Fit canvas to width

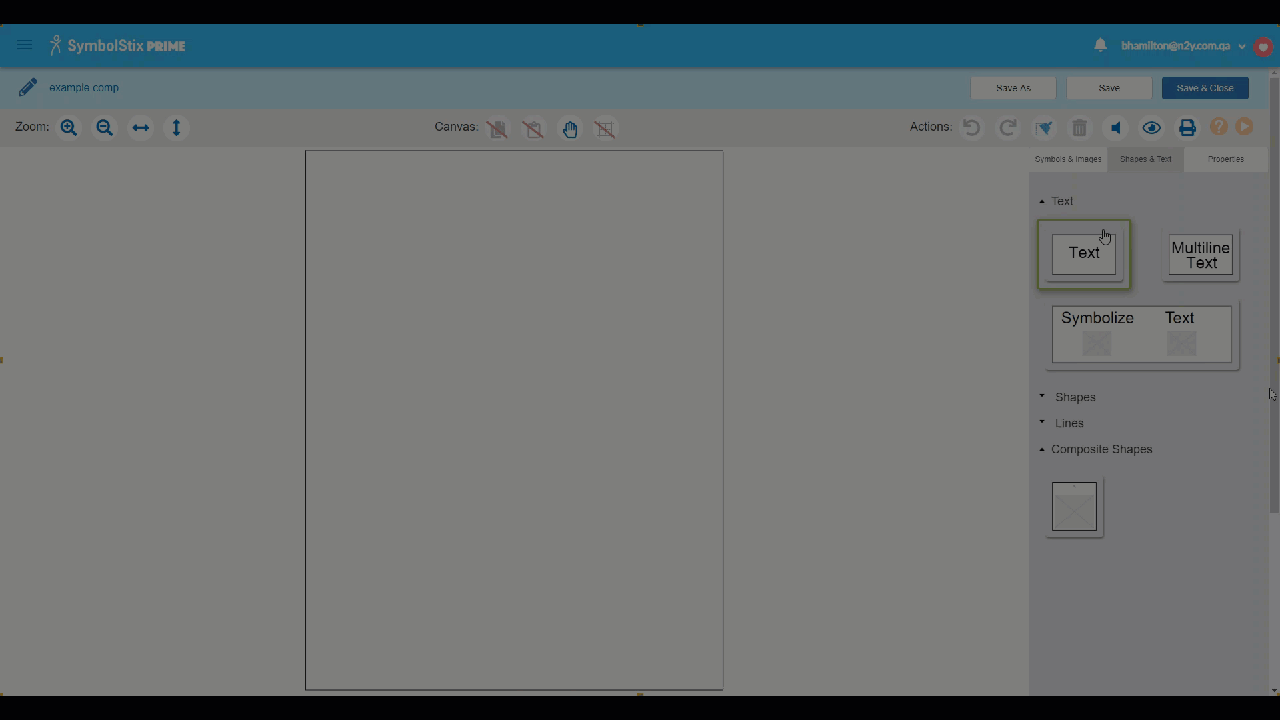[x=140, y=127]
